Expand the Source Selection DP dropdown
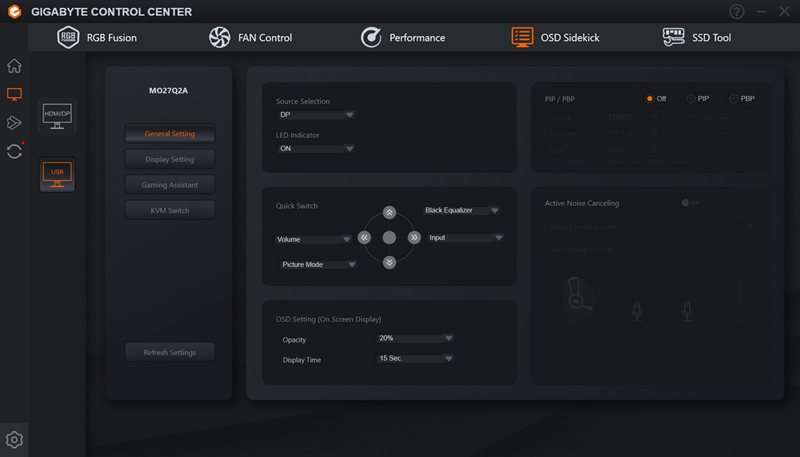Screen dimensions: 800x457 coord(315,115)
